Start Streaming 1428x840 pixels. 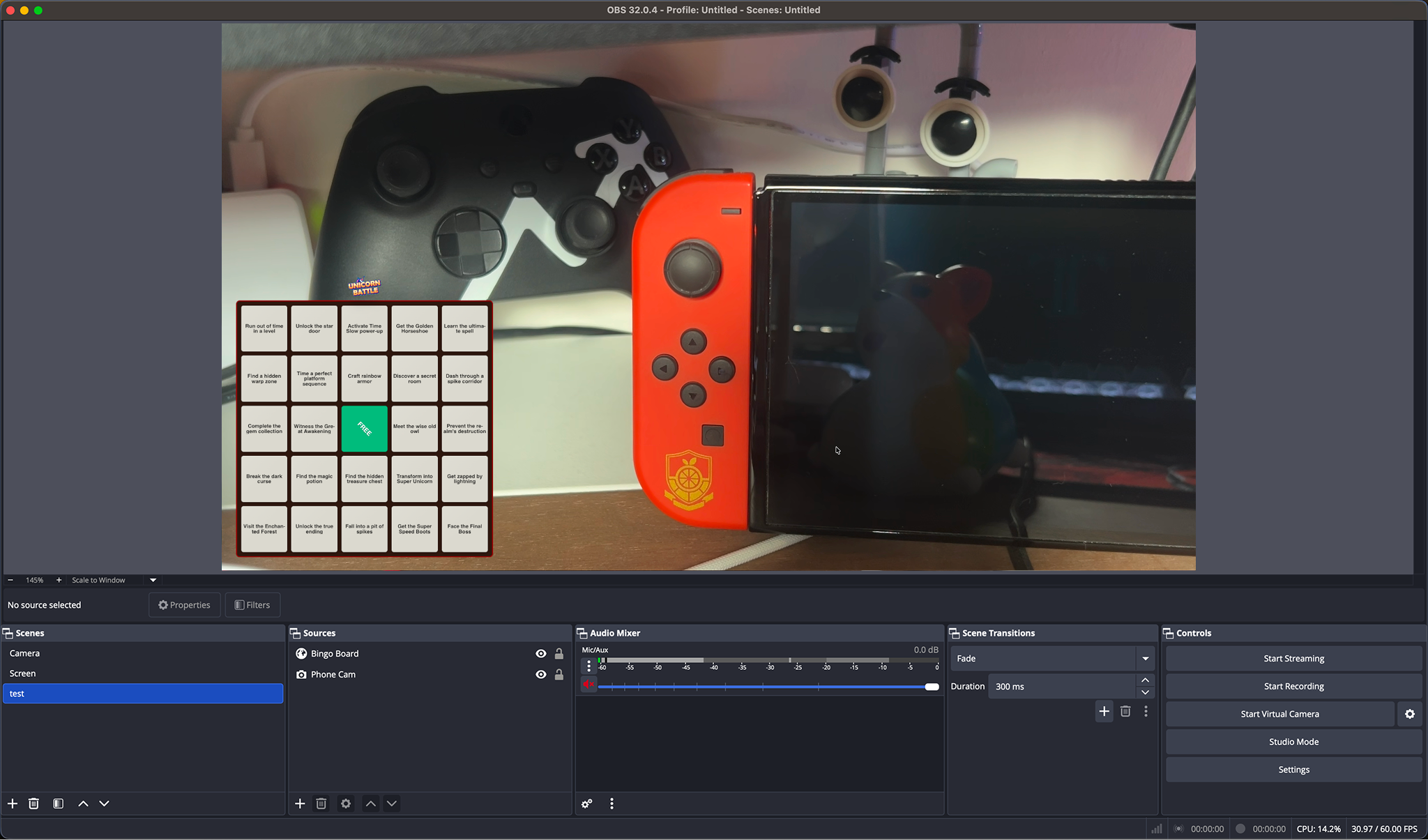[1293, 657]
